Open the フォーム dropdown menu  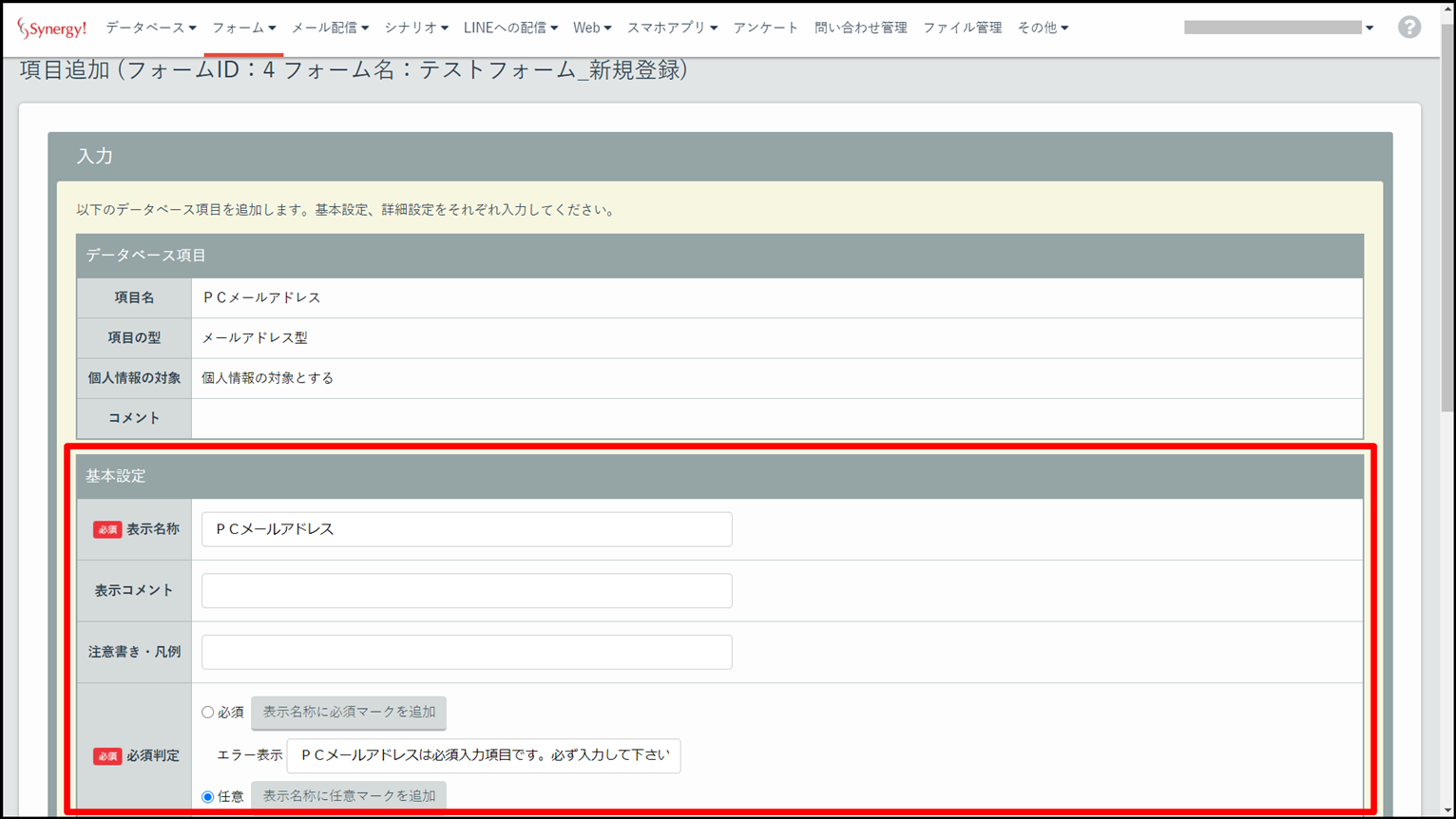click(243, 29)
